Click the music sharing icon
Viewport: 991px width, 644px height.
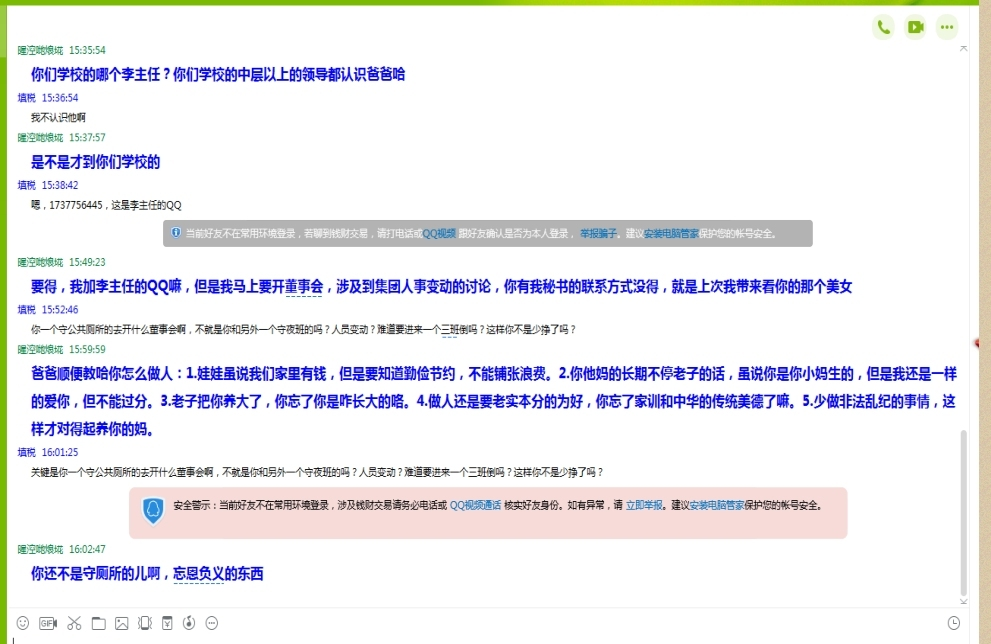click(x=189, y=623)
